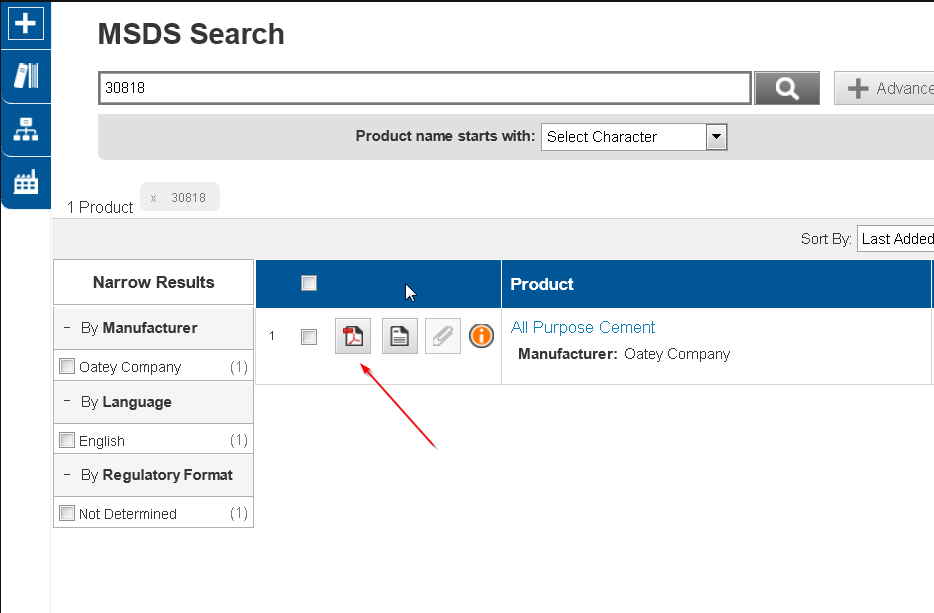This screenshot has height=613, width=934.
Task: Open the Sort By Last Added dropdown
Action: click(x=895, y=239)
